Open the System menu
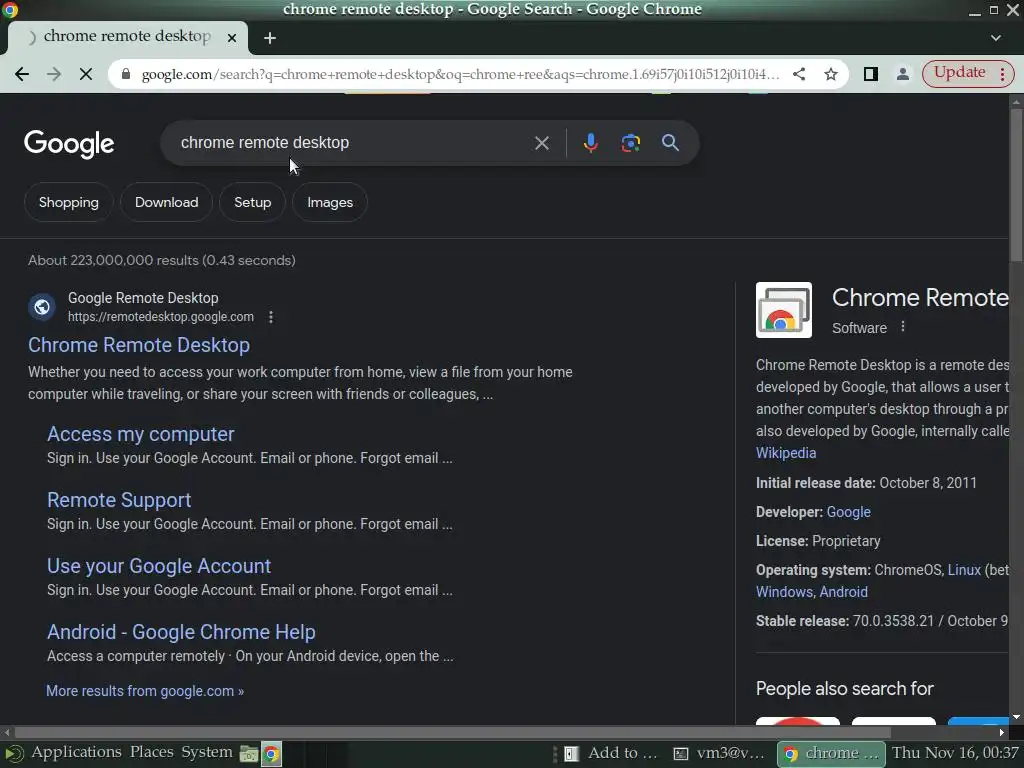Image resolution: width=1024 pixels, height=768 pixels. click(x=206, y=752)
